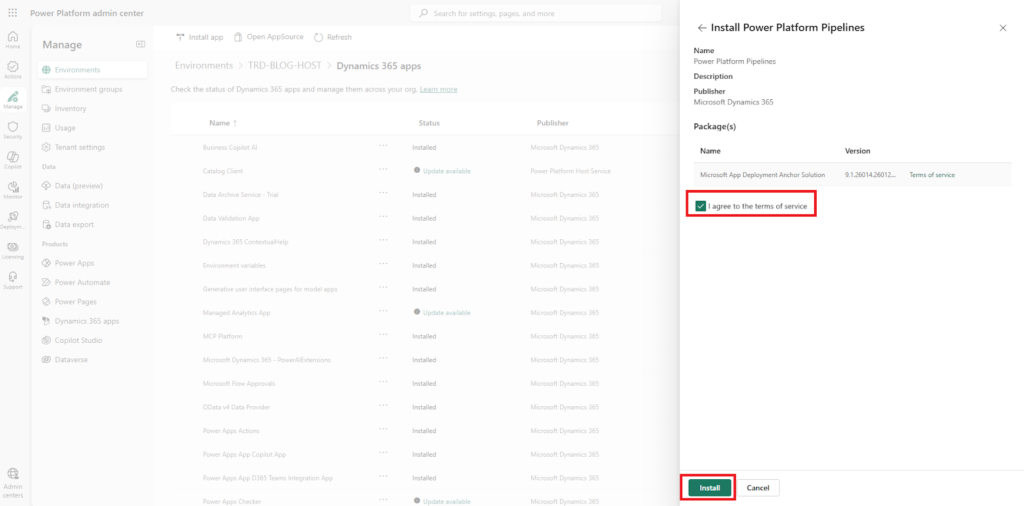The width and height of the screenshot is (1024, 506).
Task: Open ellipsis menu for MCP Platform
Action: pos(383,337)
